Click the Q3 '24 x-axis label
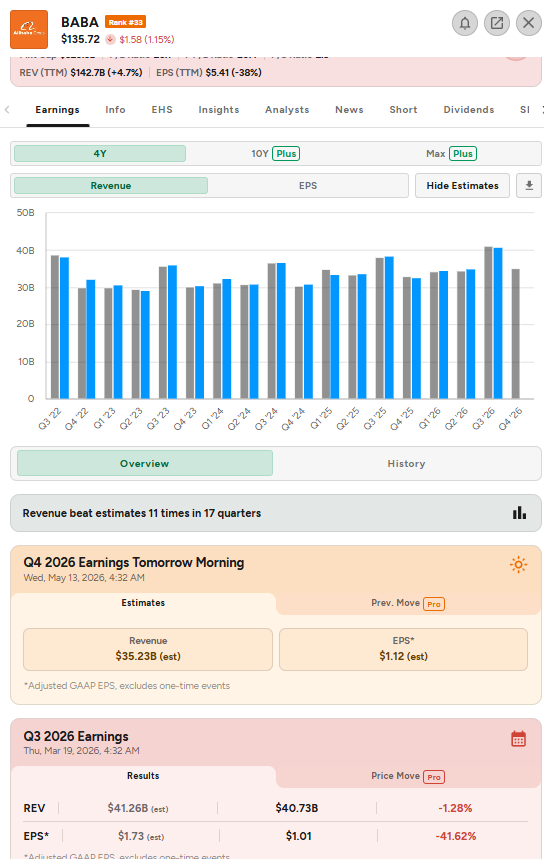This screenshot has height=859, width=544. tap(267, 419)
